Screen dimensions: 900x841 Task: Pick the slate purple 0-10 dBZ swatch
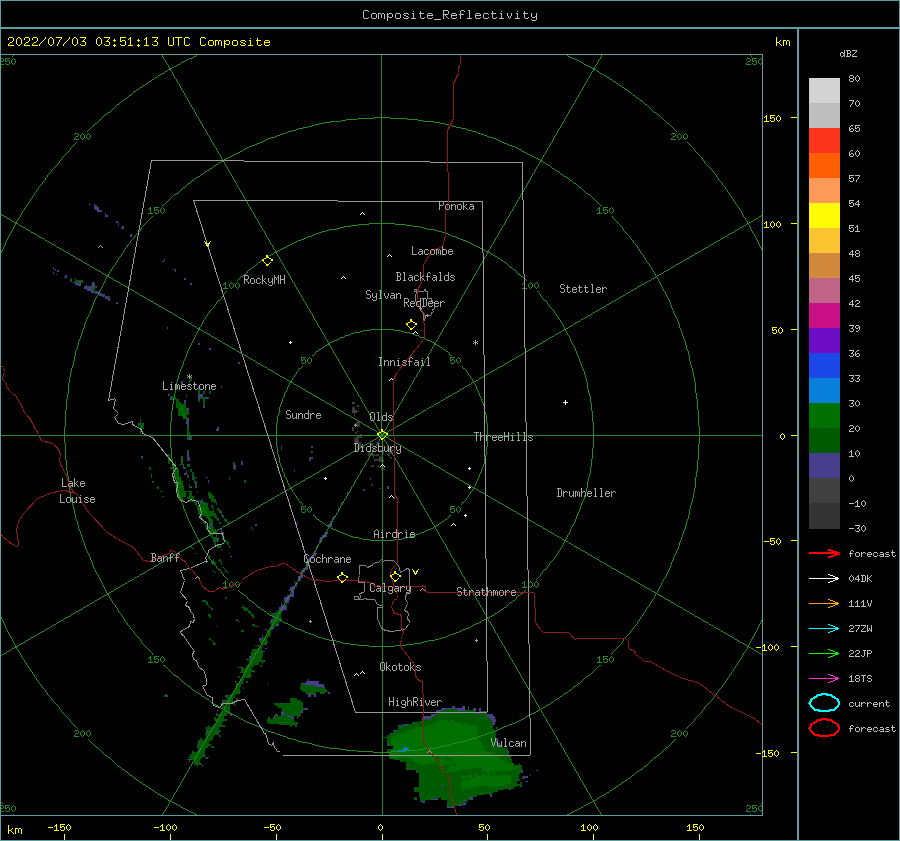(x=824, y=465)
